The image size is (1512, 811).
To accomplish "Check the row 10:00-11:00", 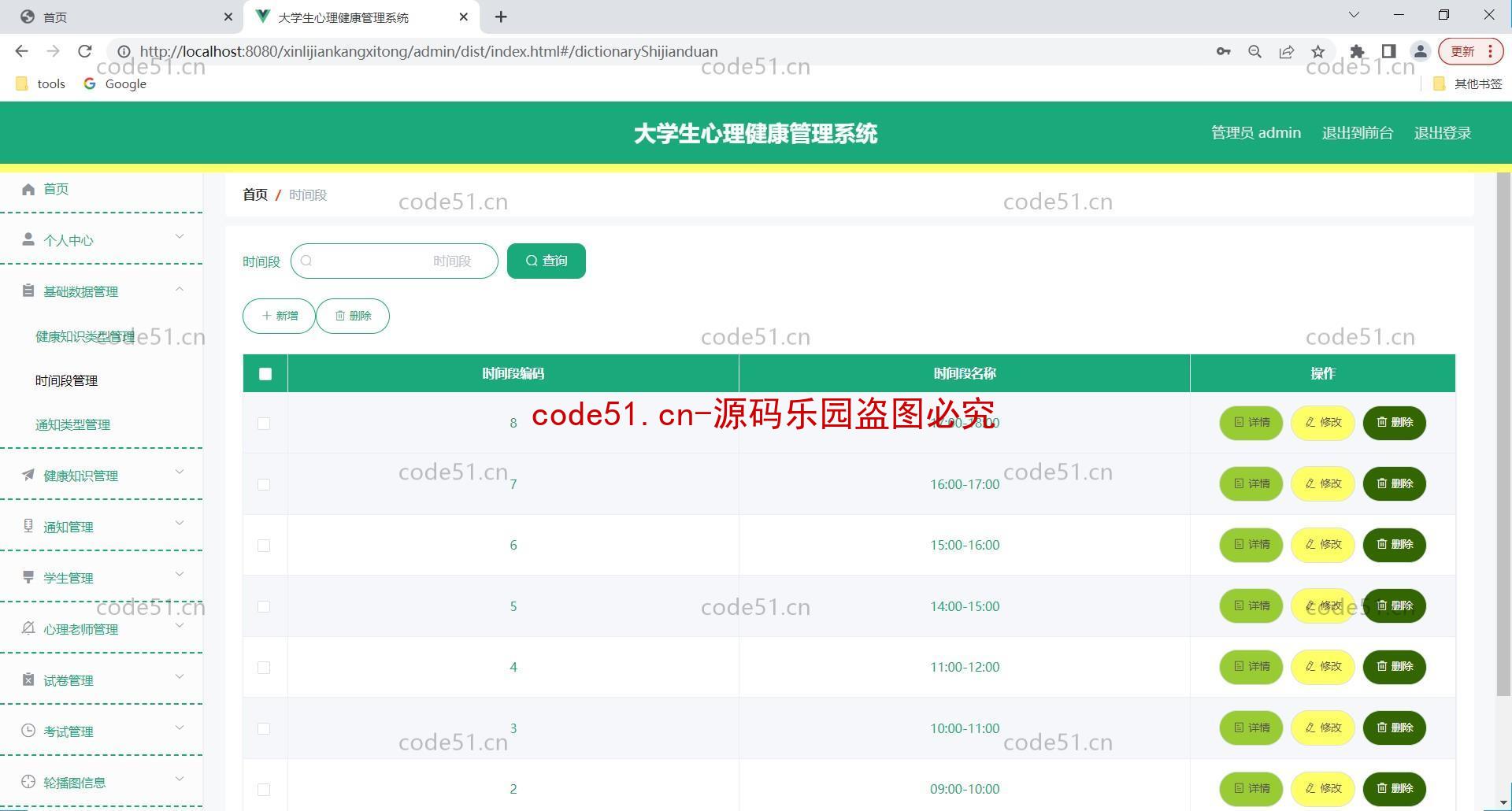I will click(264, 728).
